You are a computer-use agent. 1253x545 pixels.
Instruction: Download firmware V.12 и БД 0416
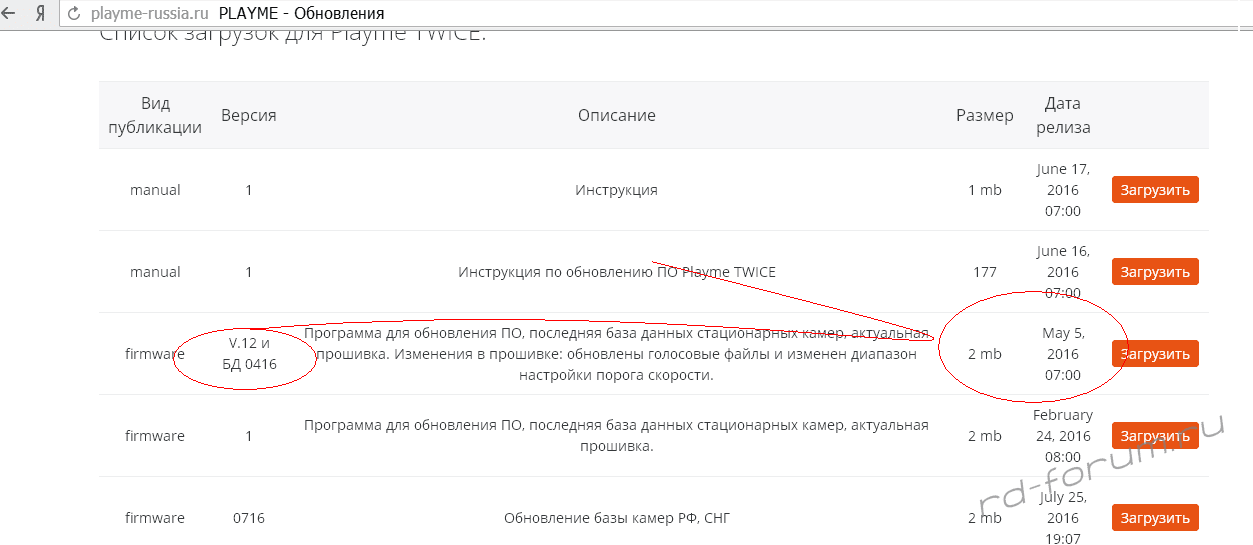tap(1155, 354)
